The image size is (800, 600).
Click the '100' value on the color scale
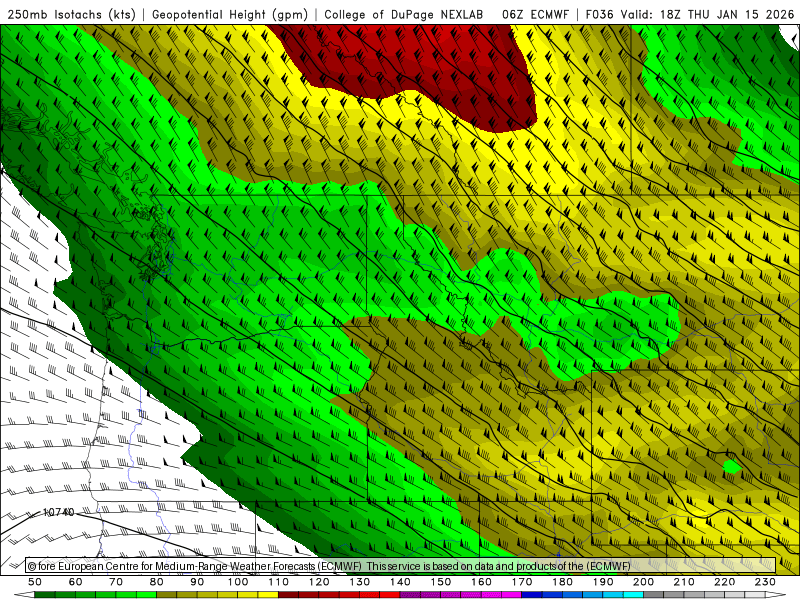238,582
